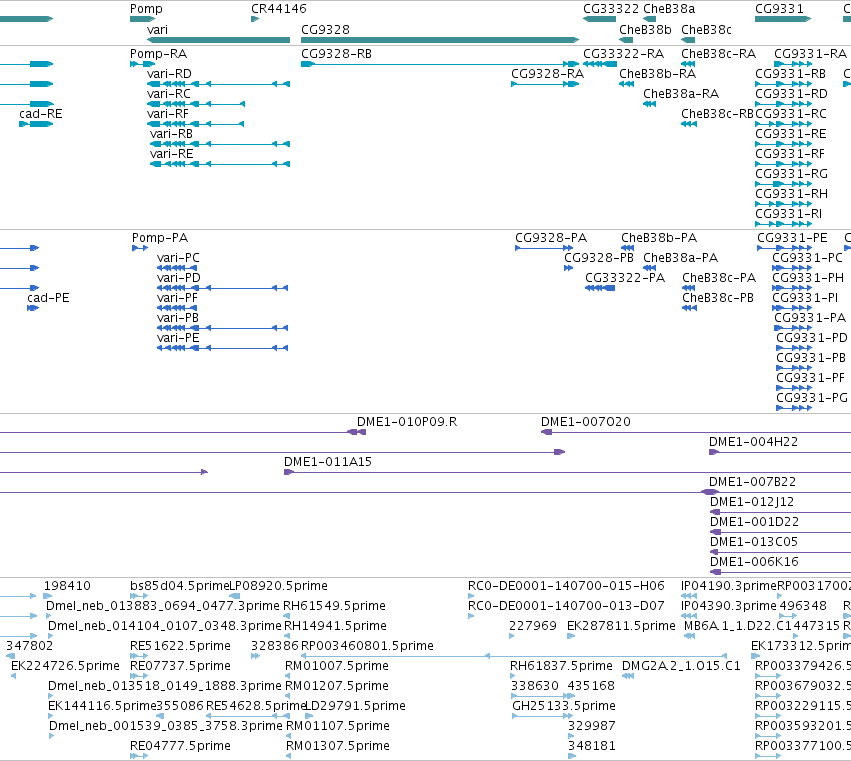
Task: Select the Pomp-PA protein label
Action: click(x=160, y=238)
